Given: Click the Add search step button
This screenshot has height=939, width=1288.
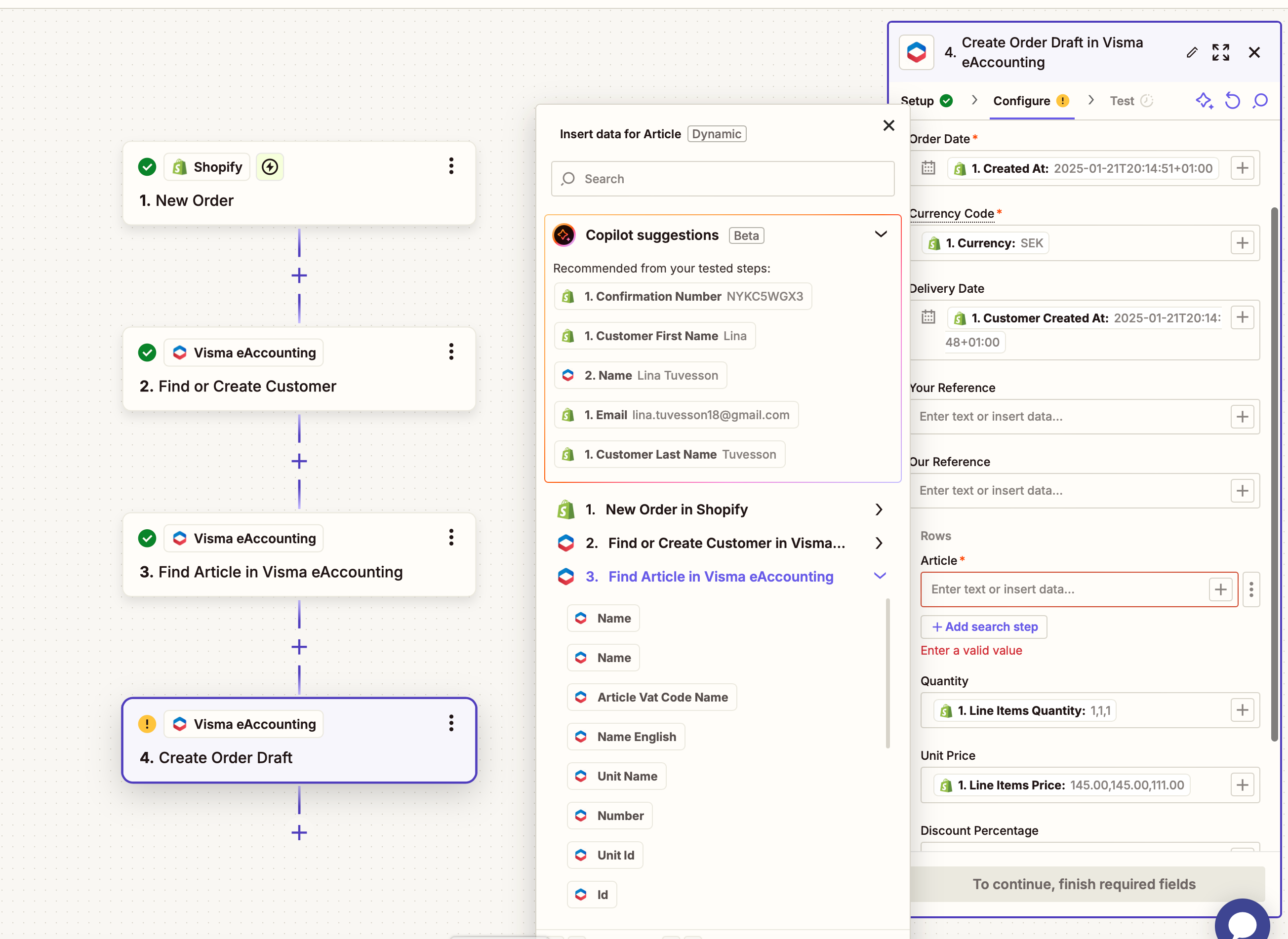Looking at the screenshot, I should [x=984, y=626].
